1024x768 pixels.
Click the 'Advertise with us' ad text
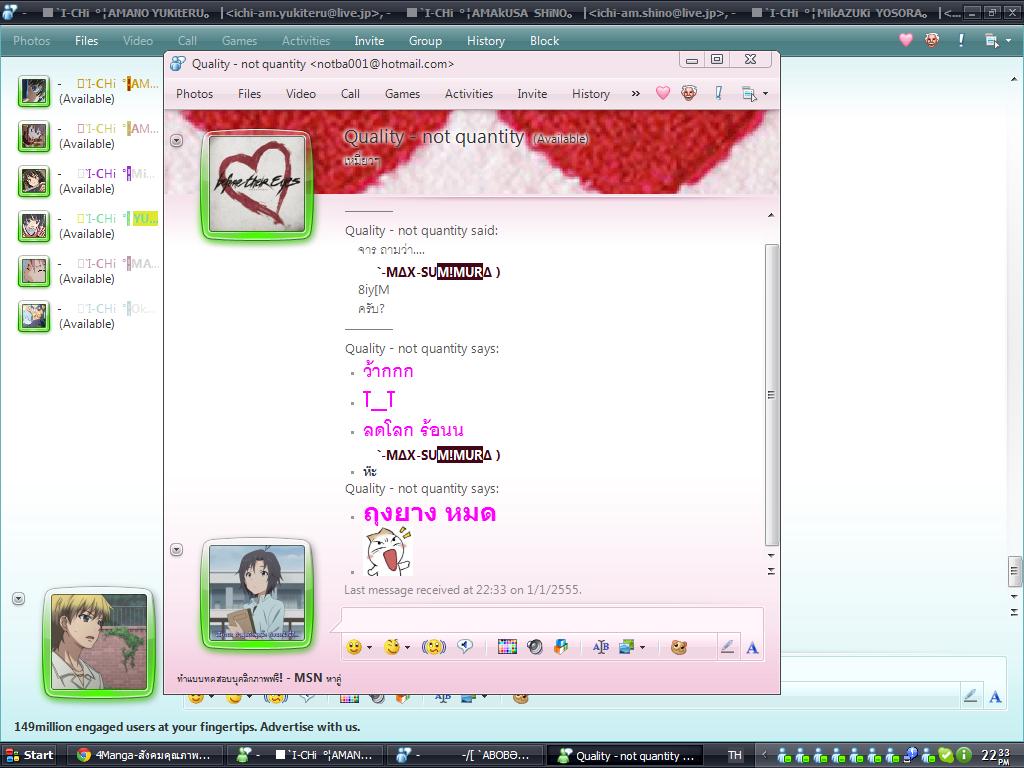[x=310, y=726]
